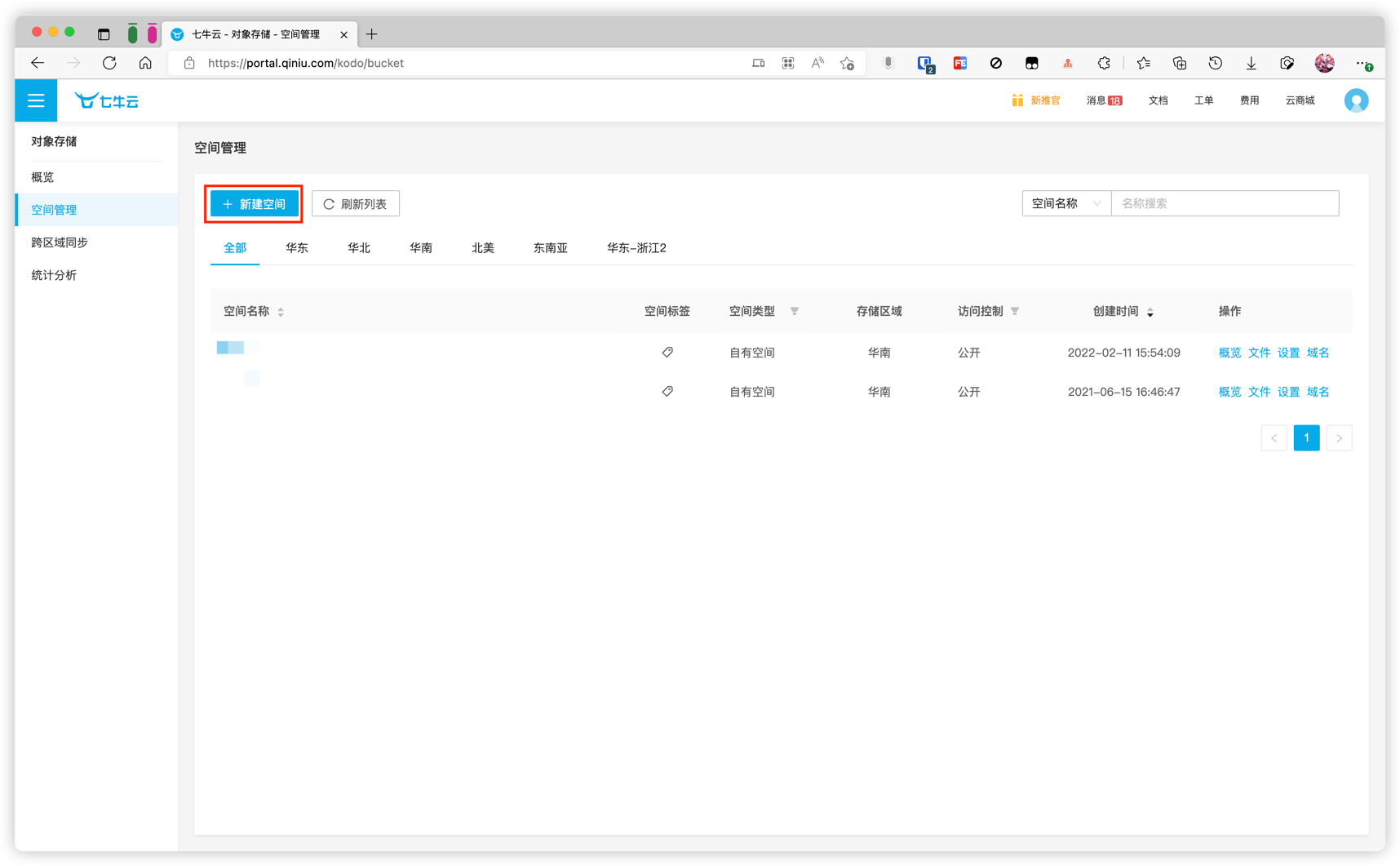Screen dimensions: 1400x866
Task: Click tag icon for the 2021 bucket
Action: (667, 391)
